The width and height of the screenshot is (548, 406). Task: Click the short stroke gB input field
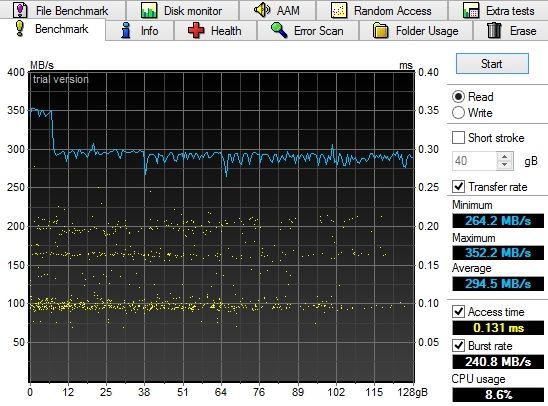tap(475, 161)
